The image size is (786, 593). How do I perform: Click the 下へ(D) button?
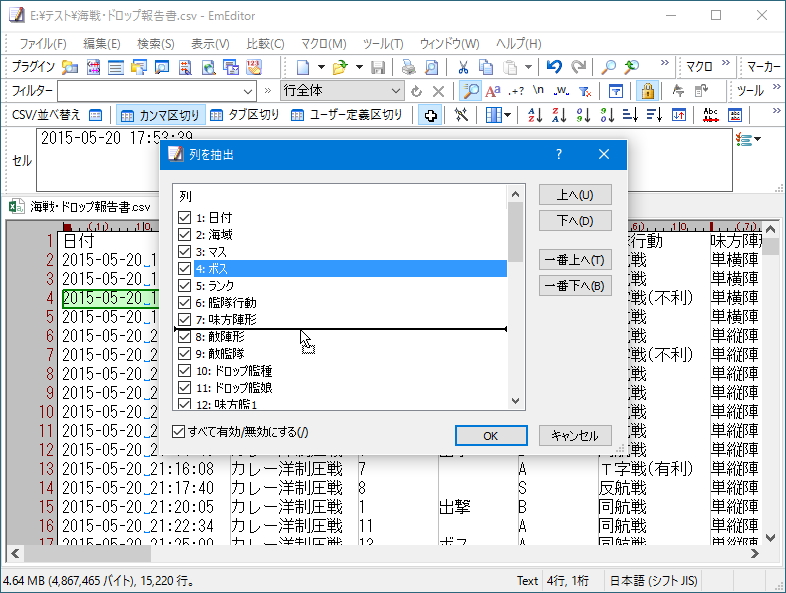tap(575, 221)
